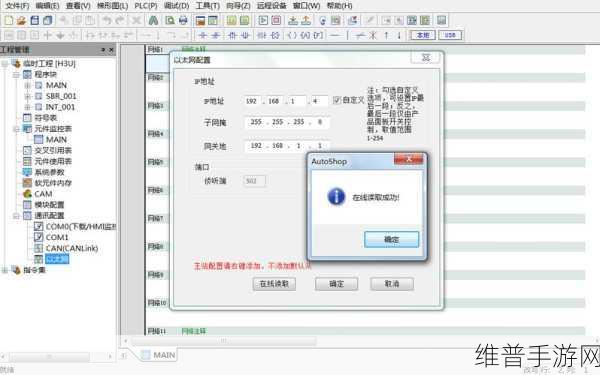Screen dimensions: 600x375
Task: Open the 调试(D) menu
Action: (176, 6)
